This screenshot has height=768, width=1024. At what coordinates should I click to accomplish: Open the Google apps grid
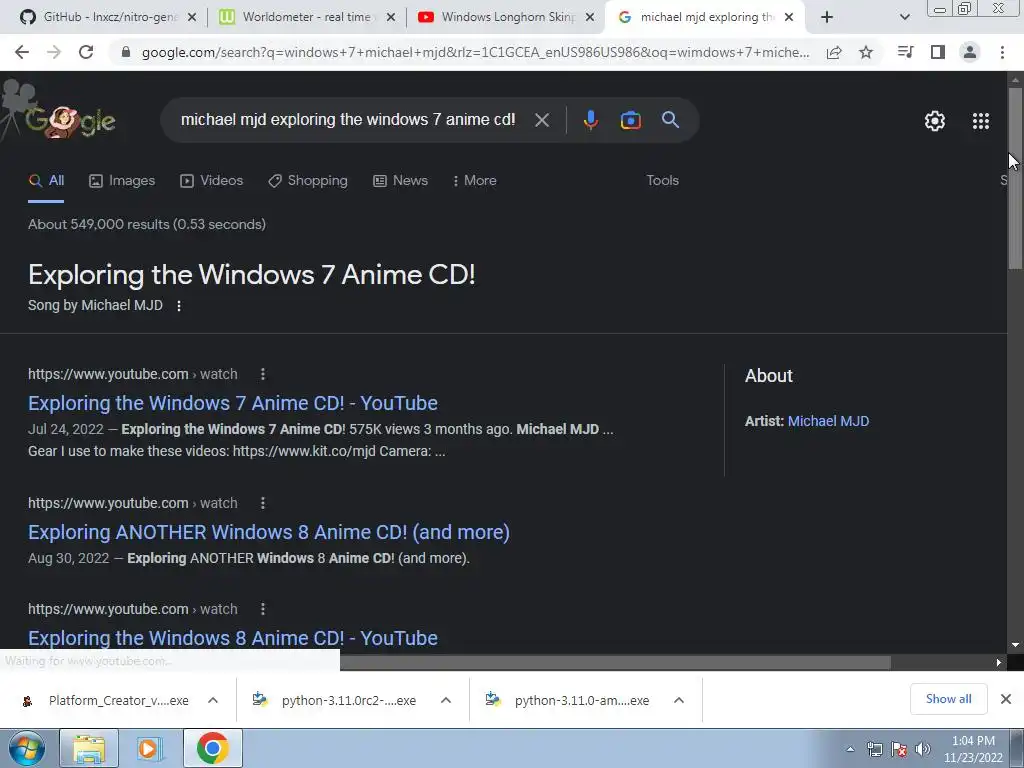click(981, 121)
